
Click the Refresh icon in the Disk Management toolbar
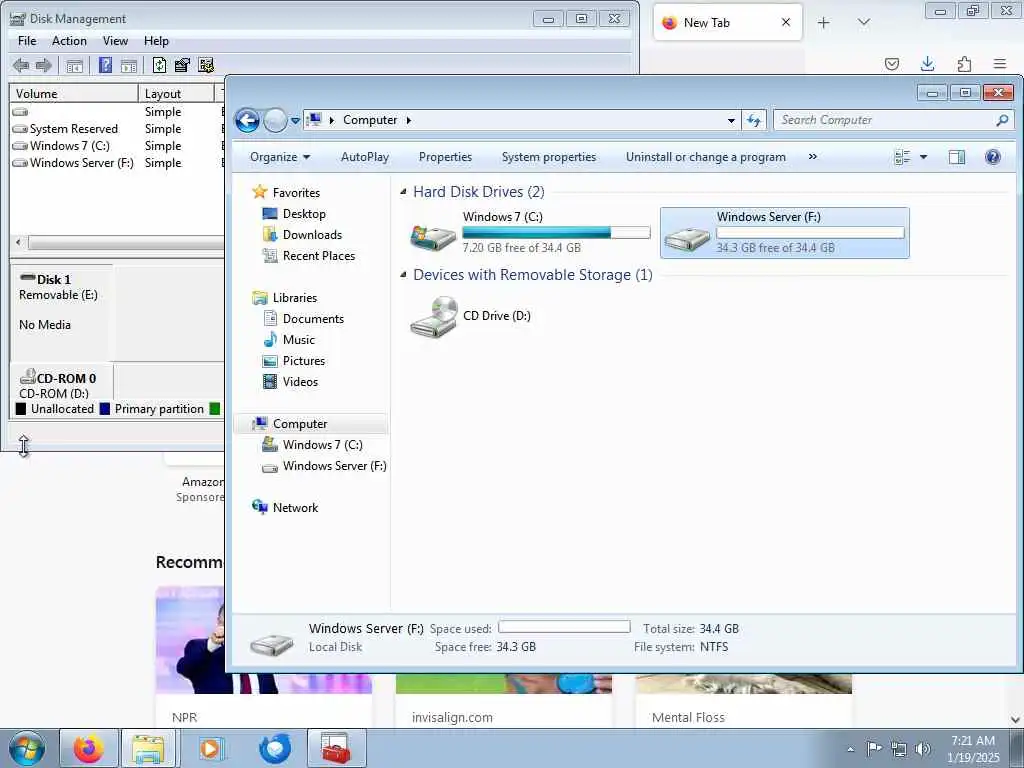(x=159, y=65)
